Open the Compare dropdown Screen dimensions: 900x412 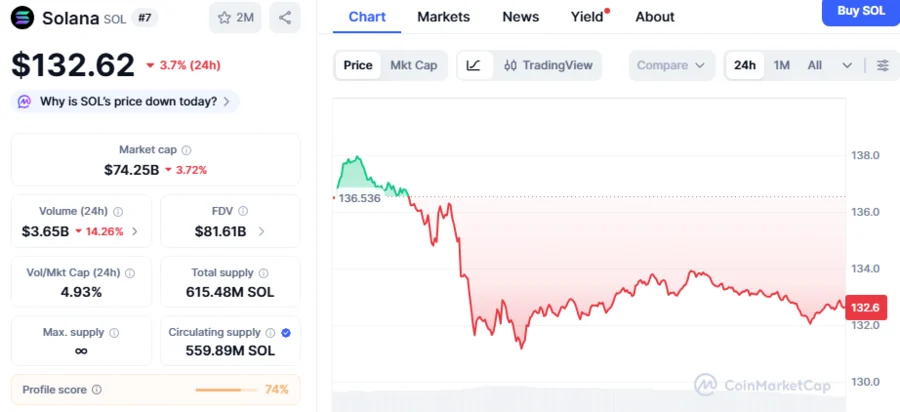[x=670, y=65]
